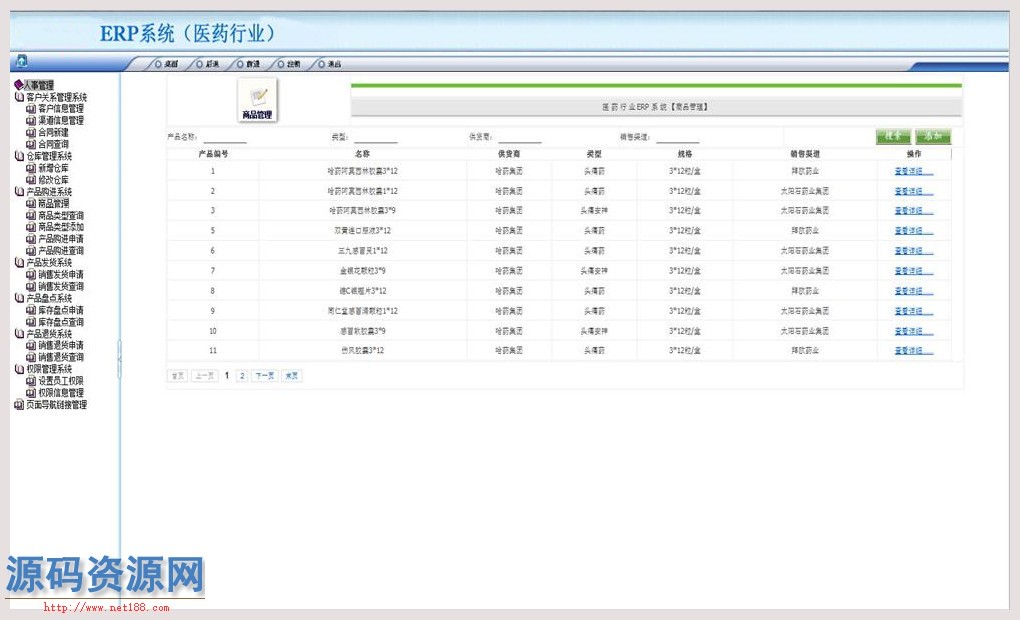Screen dimensions: 1020x620
Task: Click the home icon in the top-left bar
Action: coord(21,61)
